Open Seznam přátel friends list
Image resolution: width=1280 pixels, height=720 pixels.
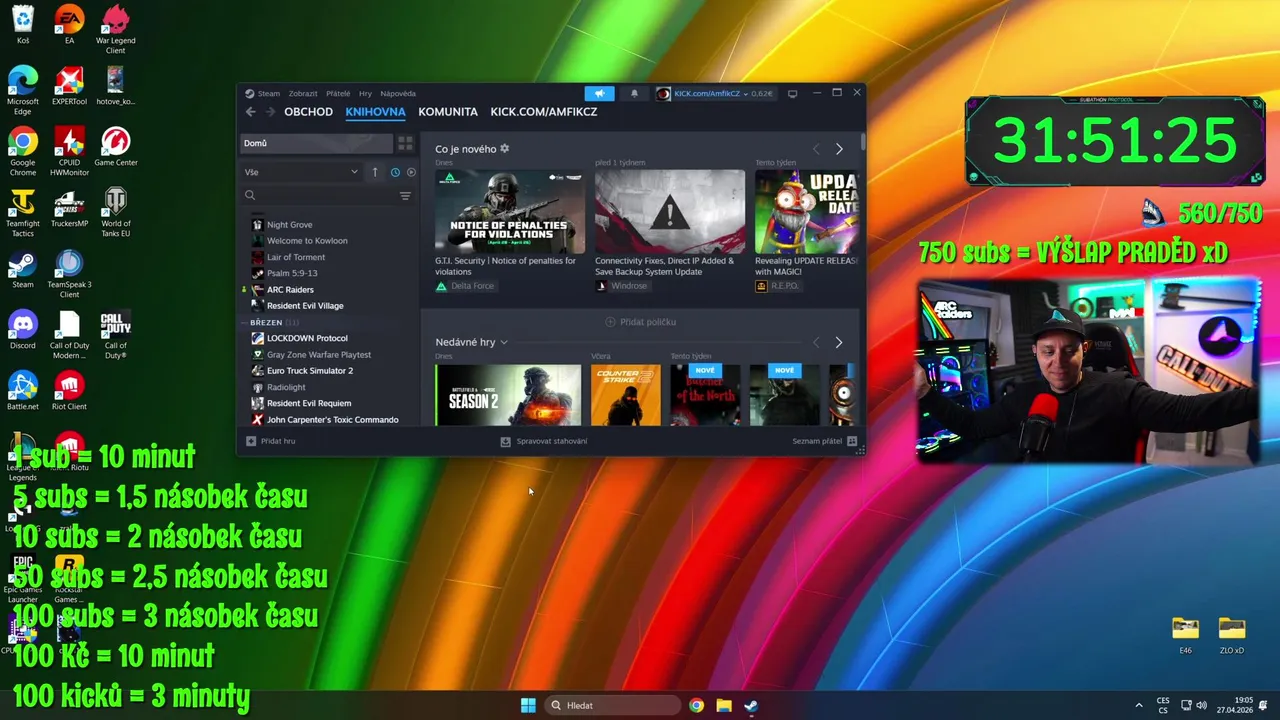[825, 441]
